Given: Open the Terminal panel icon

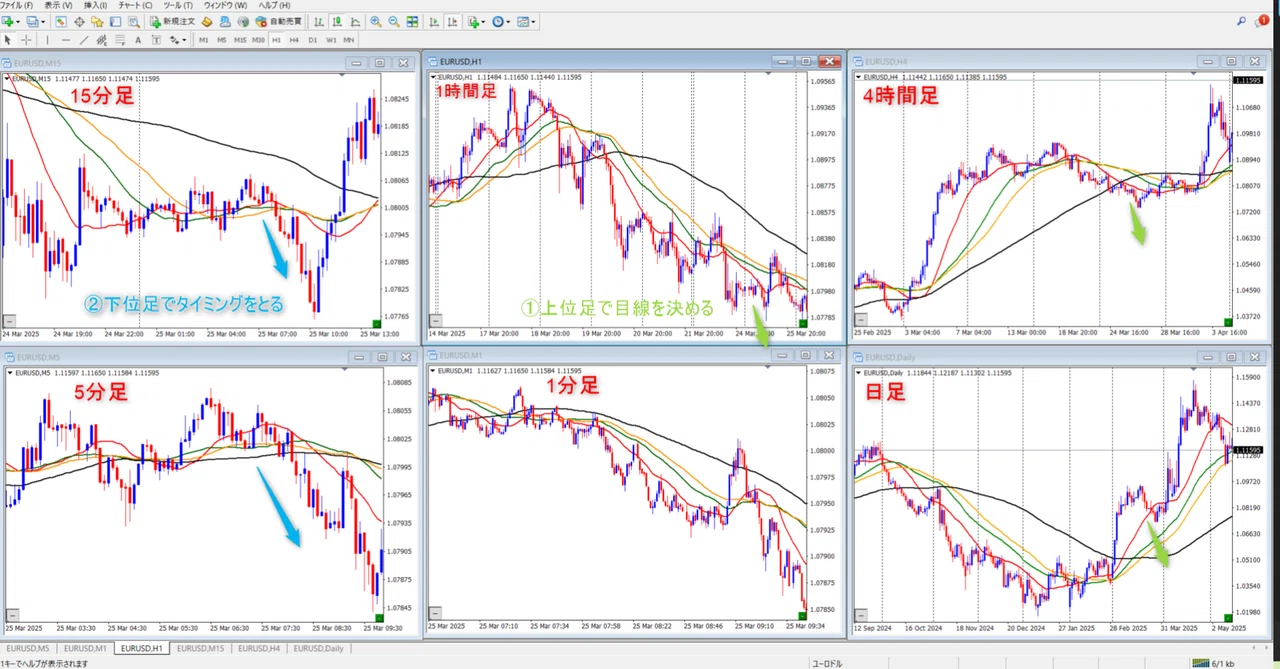Looking at the screenshot, I should point(115,21).
